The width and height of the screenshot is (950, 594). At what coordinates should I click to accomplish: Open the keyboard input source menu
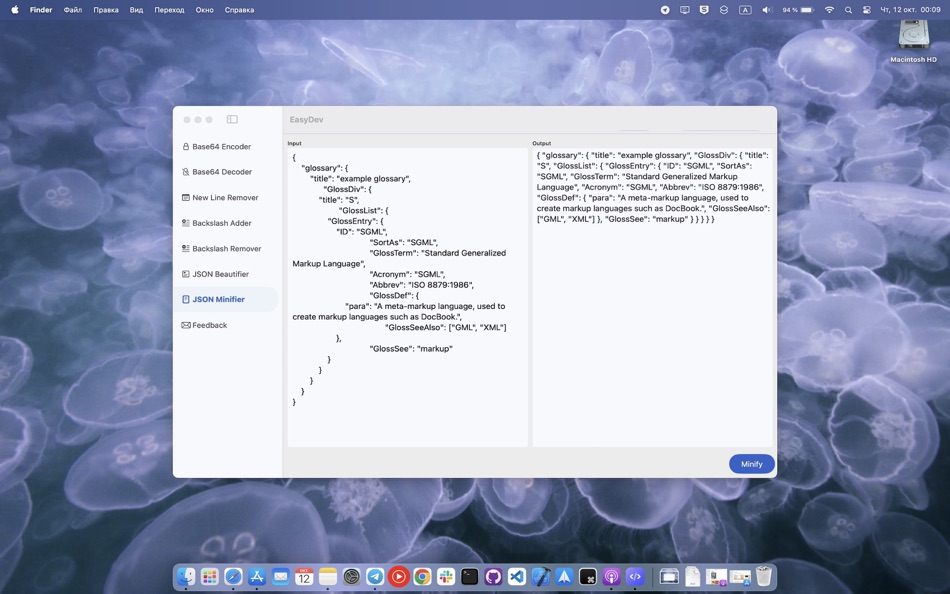pos(745,10)
